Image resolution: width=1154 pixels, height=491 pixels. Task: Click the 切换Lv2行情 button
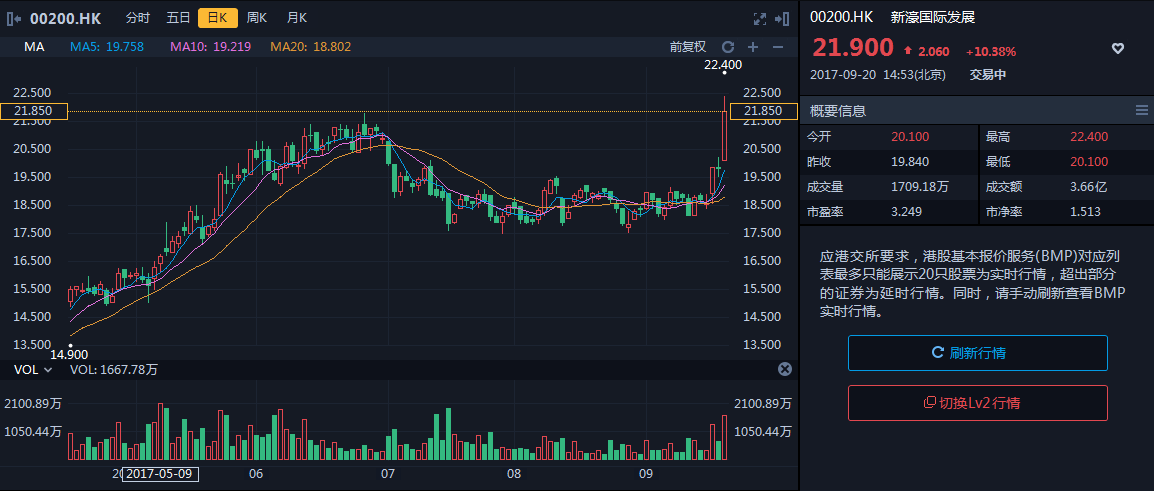pyautogui.click(x=977, y=403)
